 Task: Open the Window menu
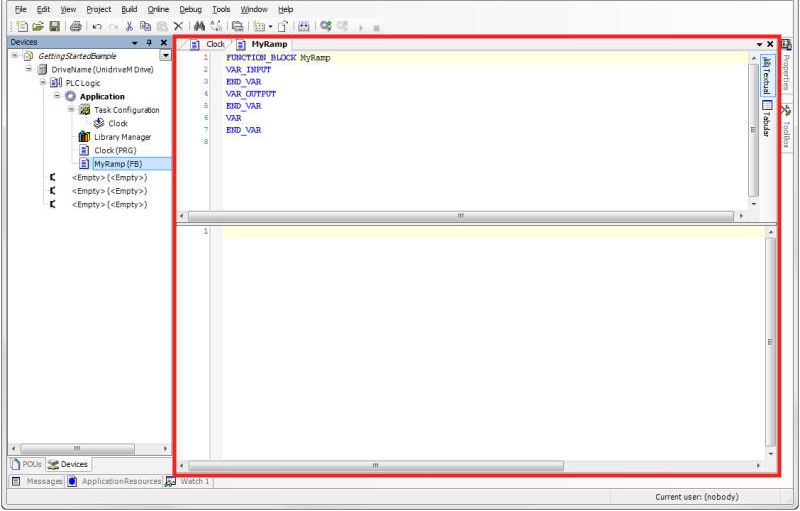[254, 9]
